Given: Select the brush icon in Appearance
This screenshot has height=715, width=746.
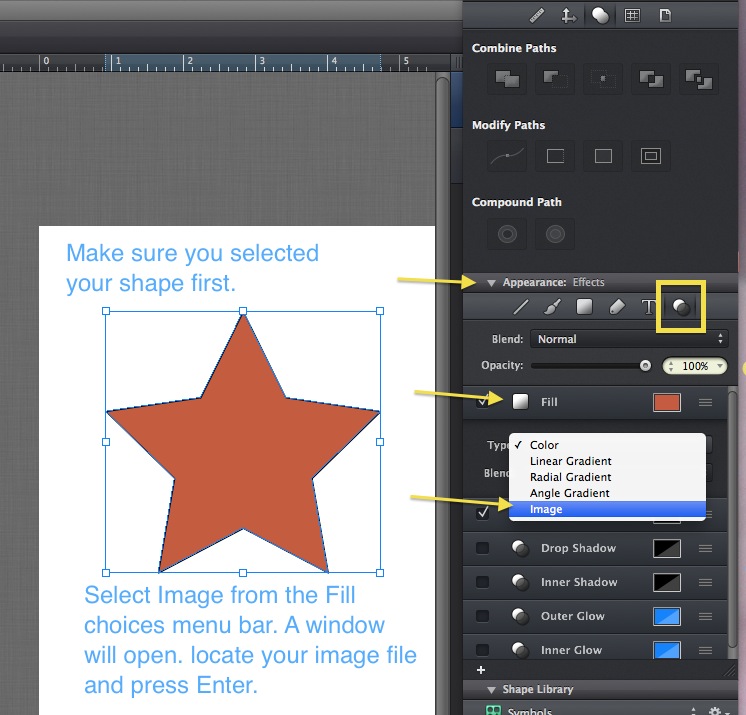Looking at the screenshot, I should click(x=550, y=308).
